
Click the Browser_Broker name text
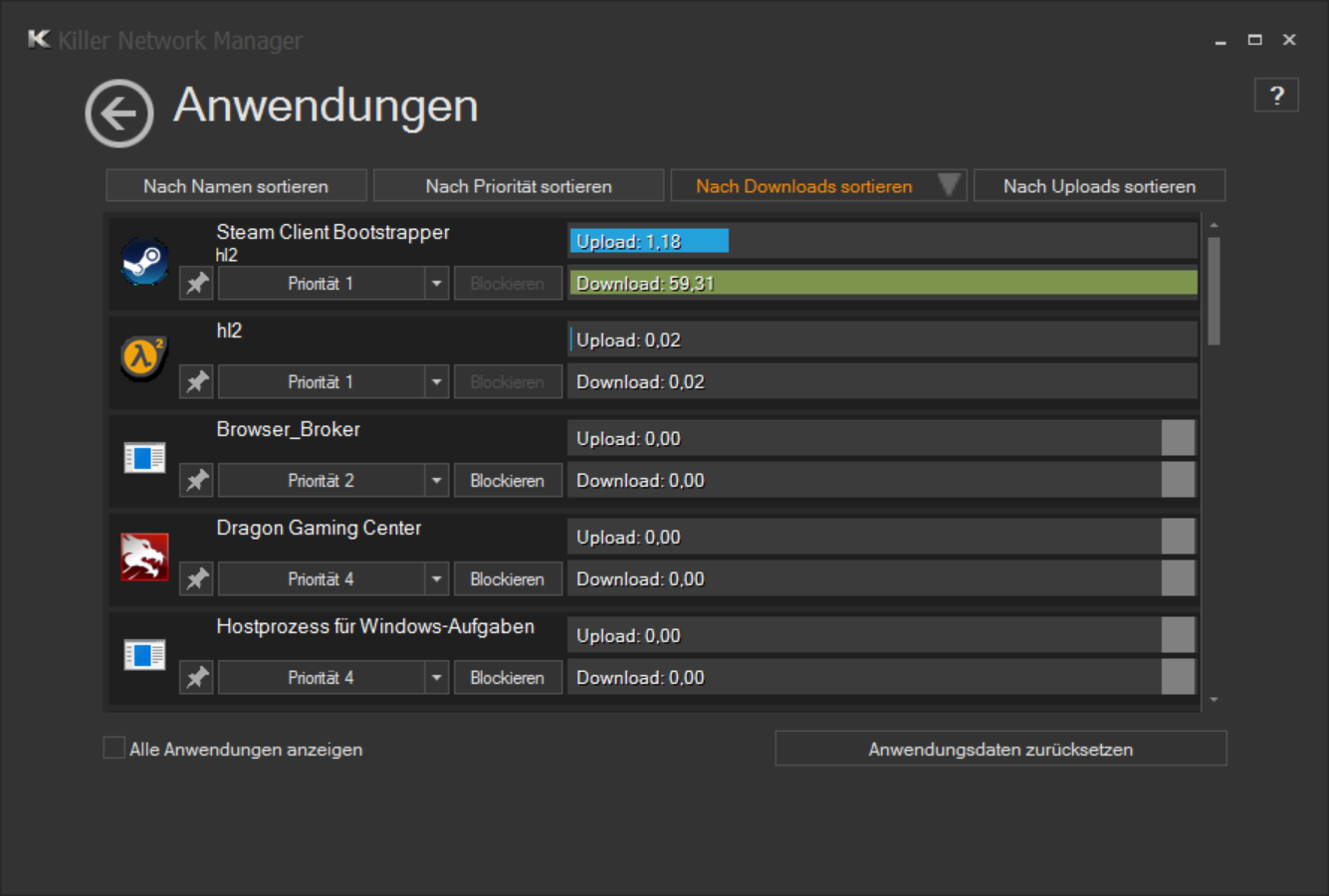tap(288, 429)
